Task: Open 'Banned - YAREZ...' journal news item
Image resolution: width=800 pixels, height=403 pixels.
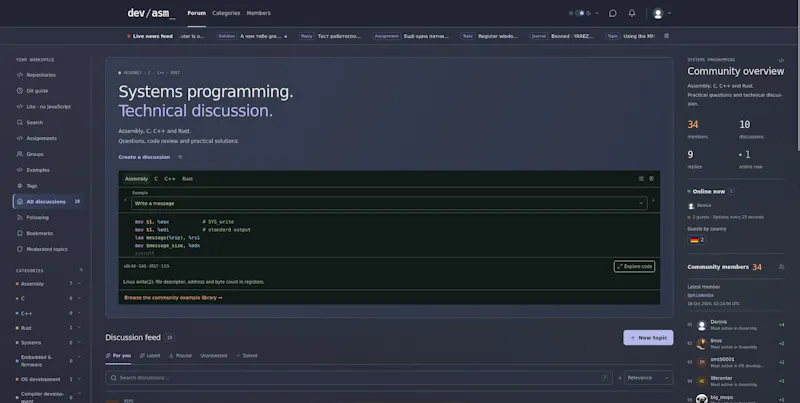Action: point(562,36)
